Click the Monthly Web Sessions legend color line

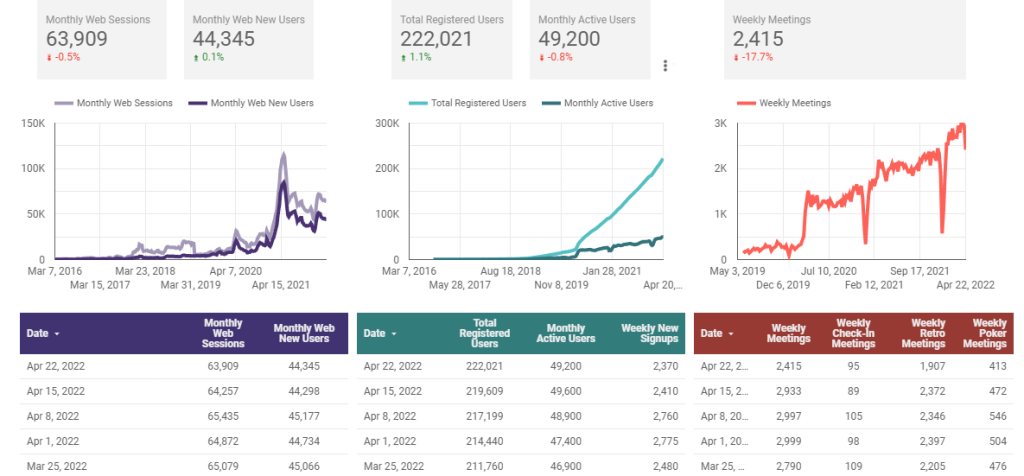[63, 103]
